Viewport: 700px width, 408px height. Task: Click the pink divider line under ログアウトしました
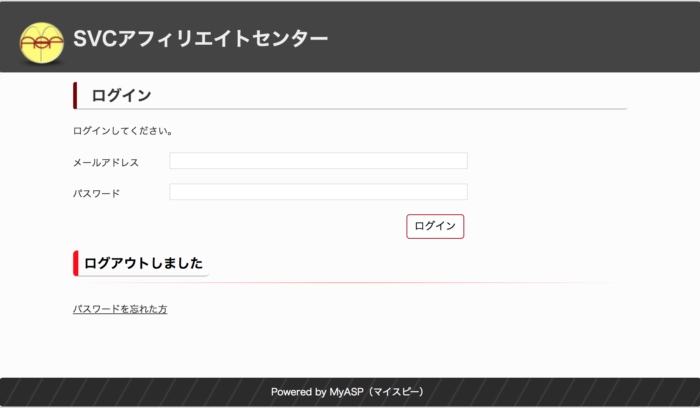click(x=400, y=283)
